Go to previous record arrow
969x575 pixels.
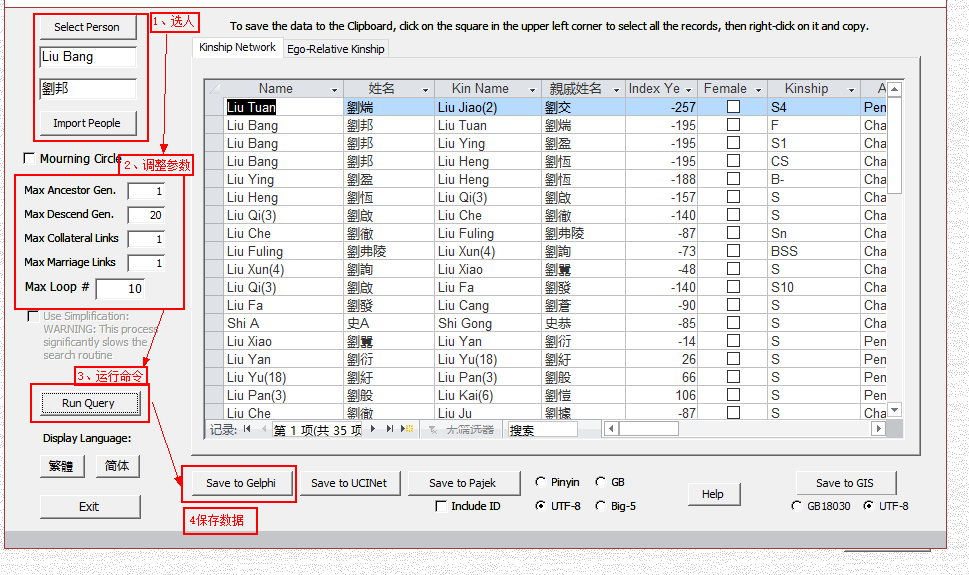264,429
